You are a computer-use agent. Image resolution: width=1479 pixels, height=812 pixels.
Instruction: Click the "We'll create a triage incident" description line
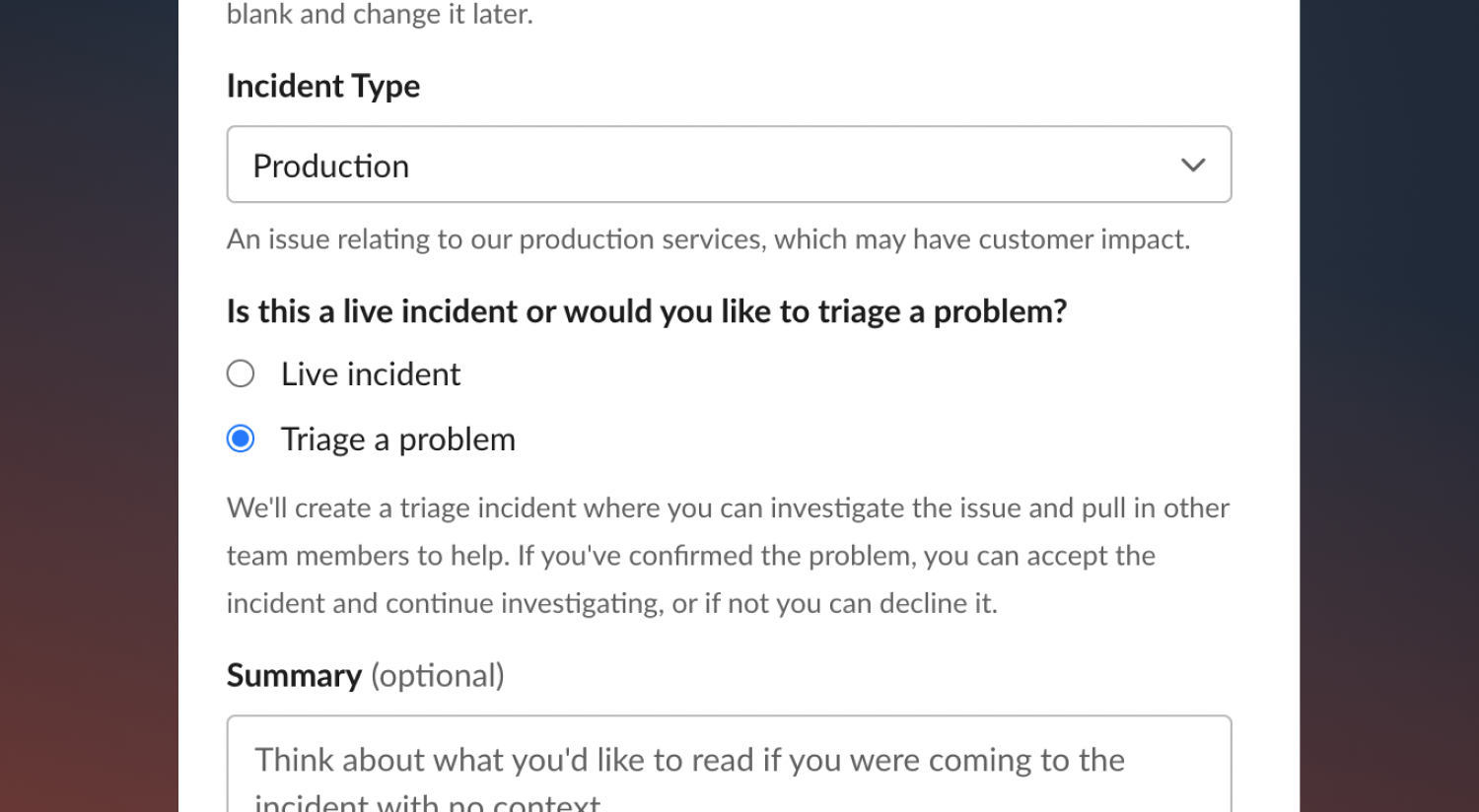click(728, 508)
